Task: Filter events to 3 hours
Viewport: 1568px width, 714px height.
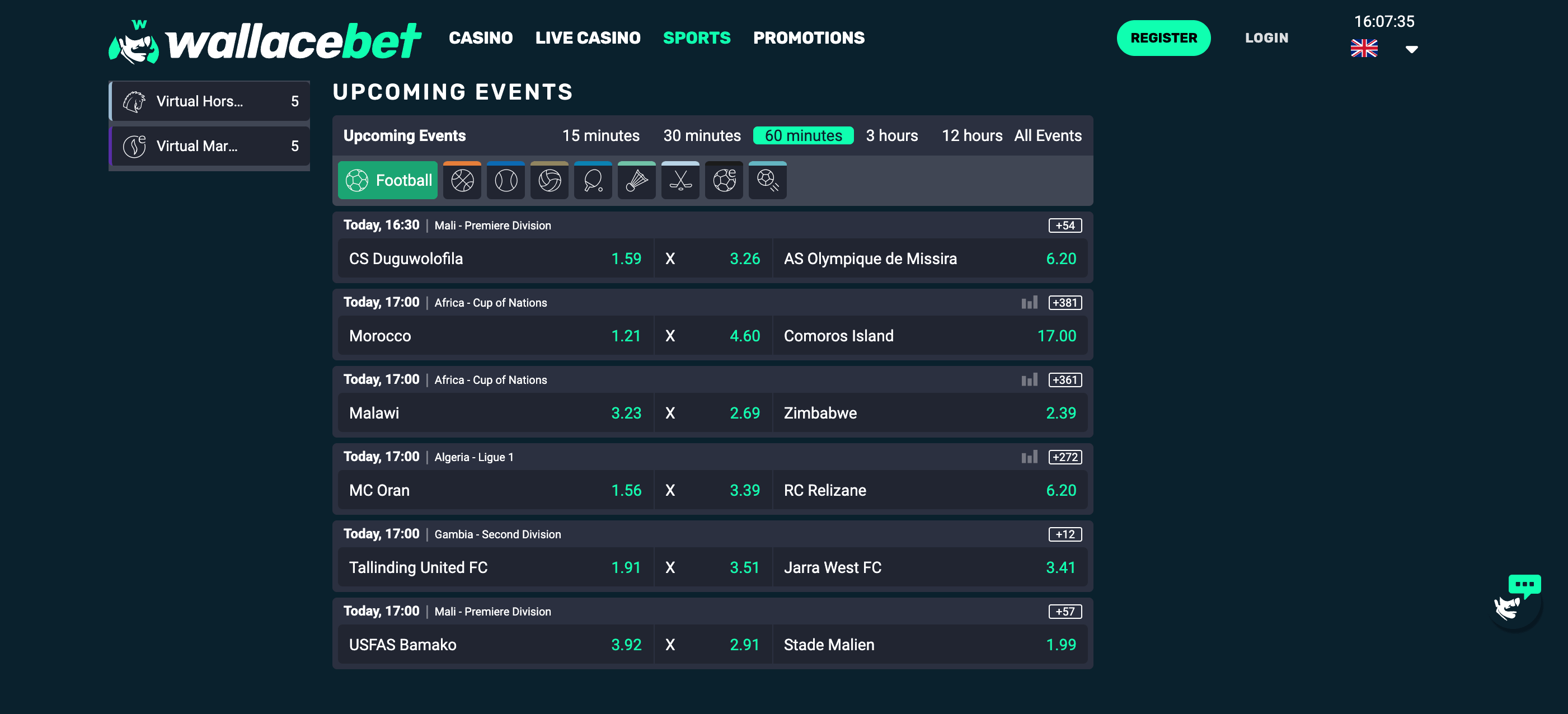Action: pos(892,136)
